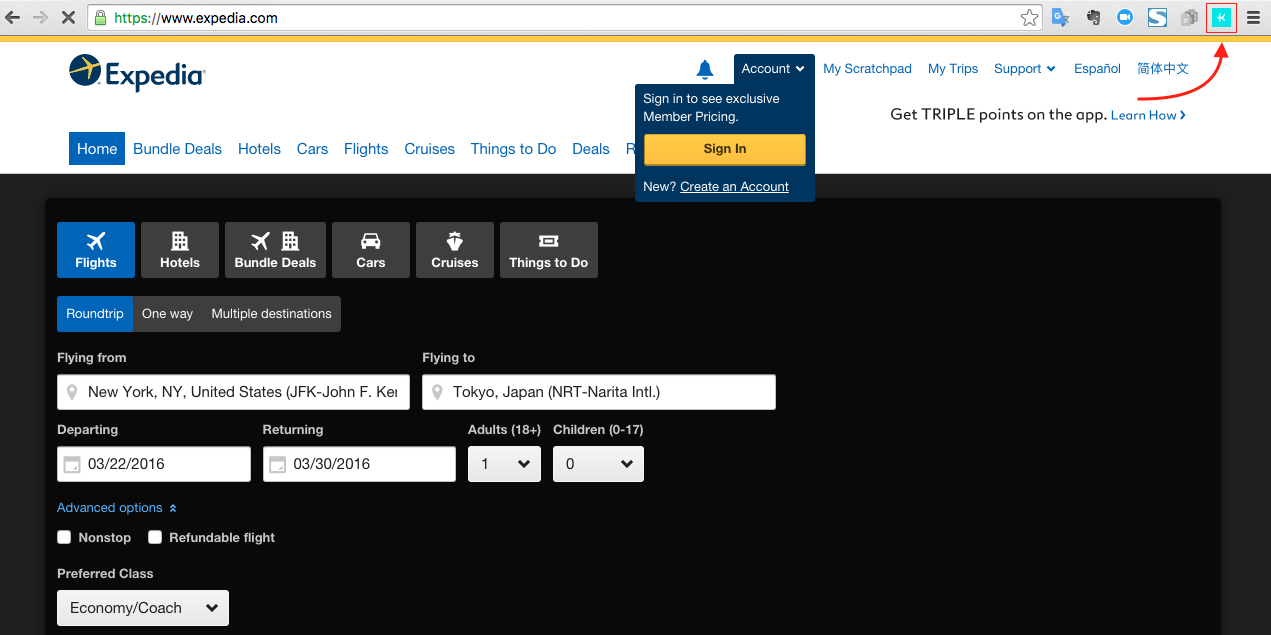Open the Adults (18+) dropdown

pyautogui.click(x=504, y=464)
